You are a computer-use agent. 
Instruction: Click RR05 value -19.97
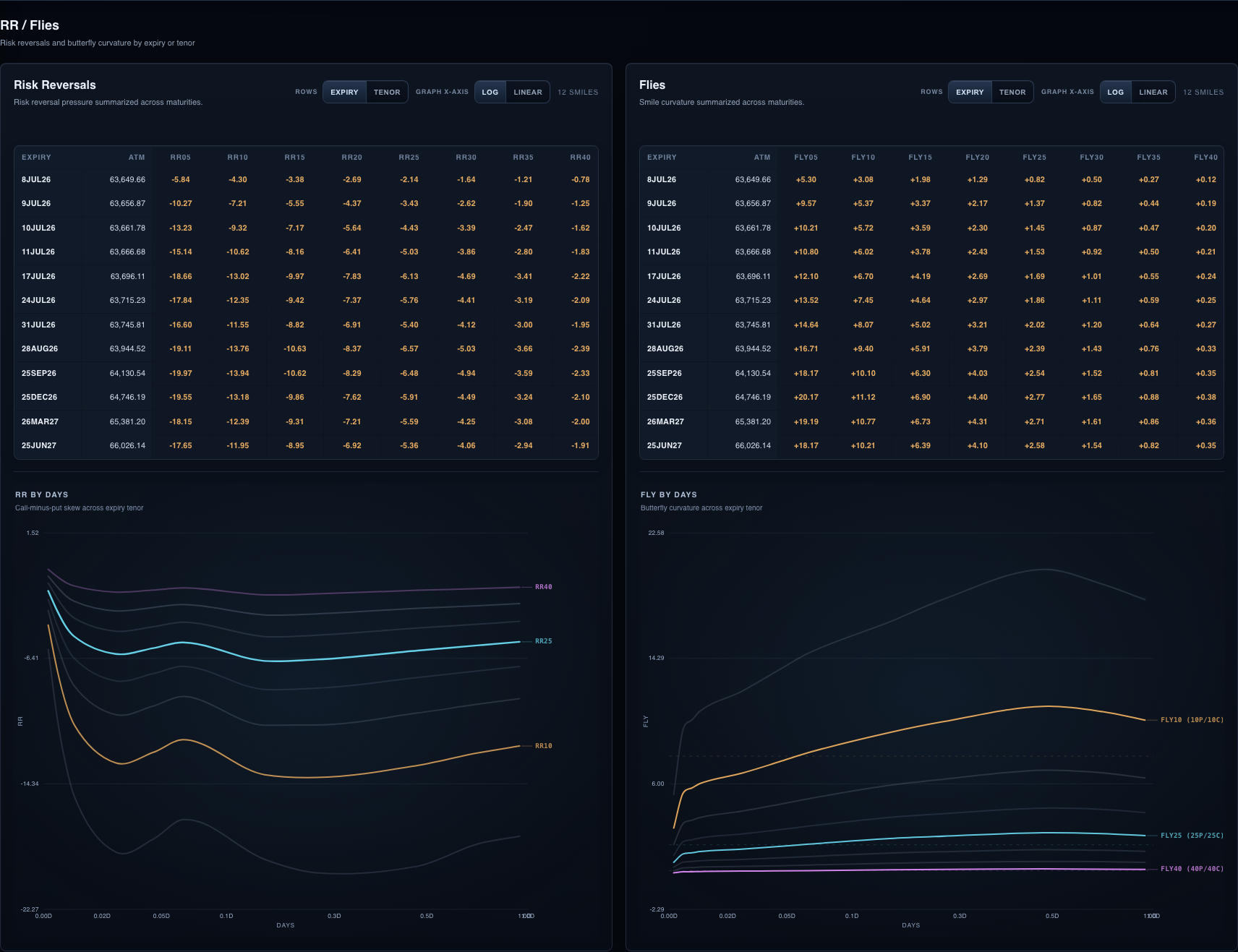click(181, 373)
